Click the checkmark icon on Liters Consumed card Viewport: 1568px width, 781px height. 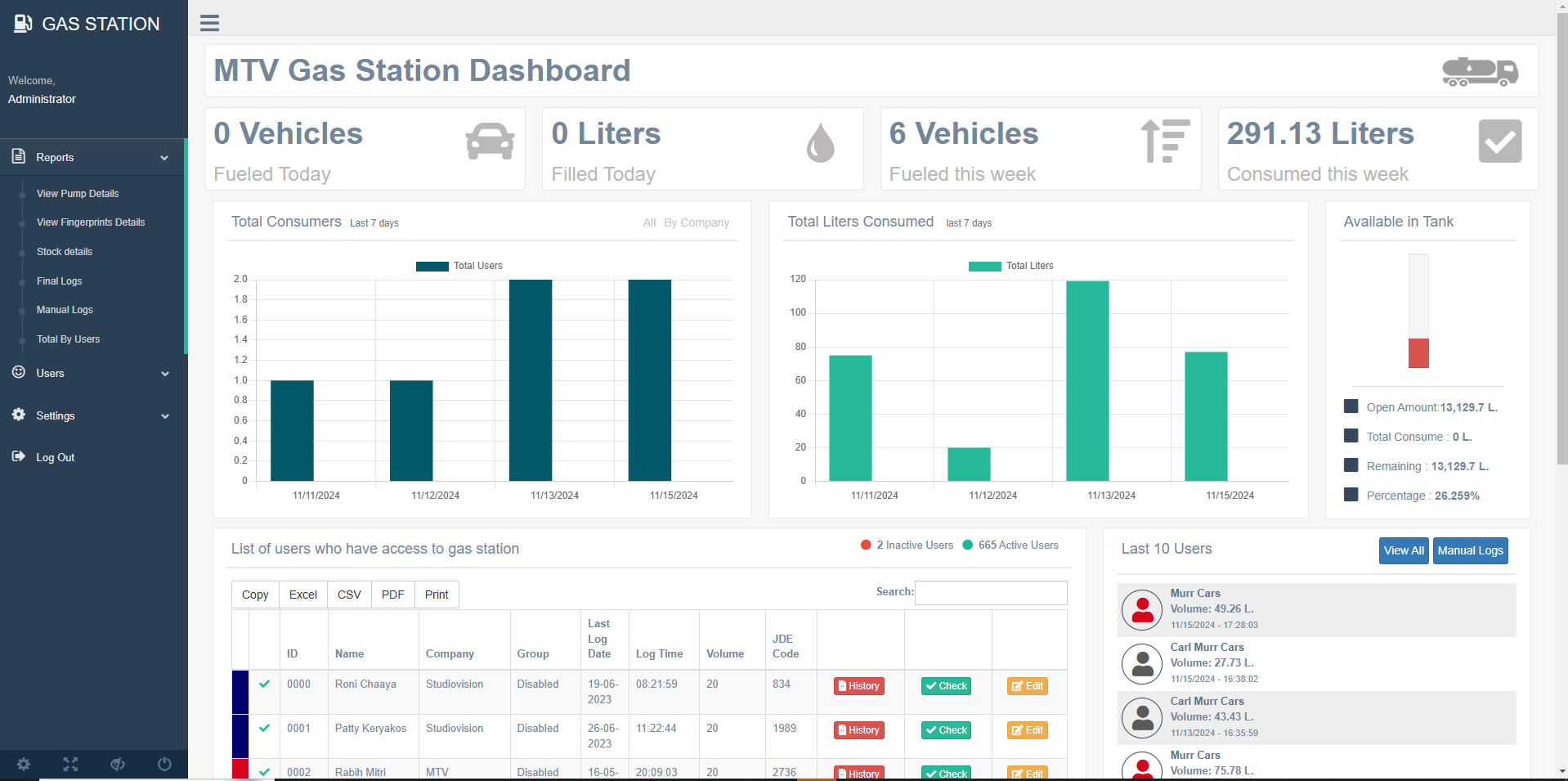coord(1499,141)
